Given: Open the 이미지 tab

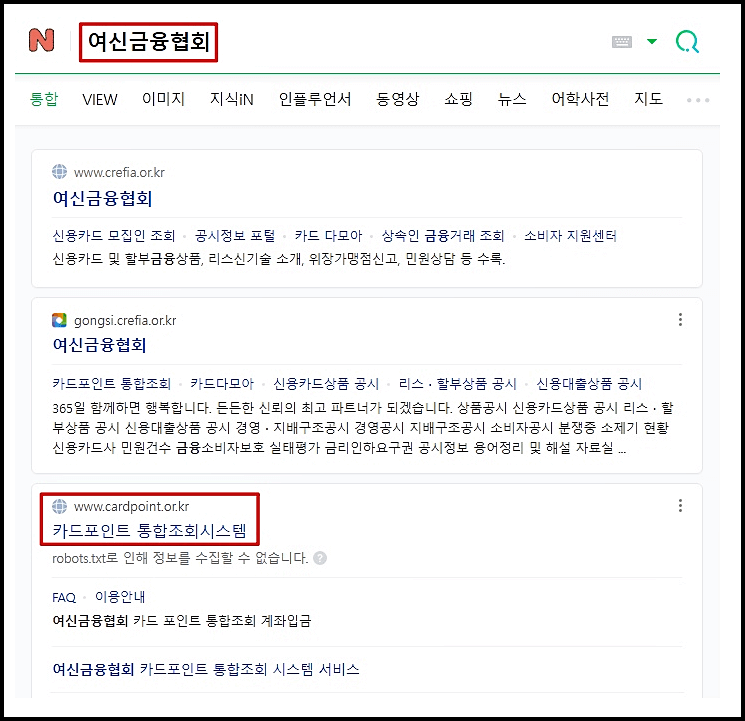Looking at the screenshot, I should [x=163, y=99].
